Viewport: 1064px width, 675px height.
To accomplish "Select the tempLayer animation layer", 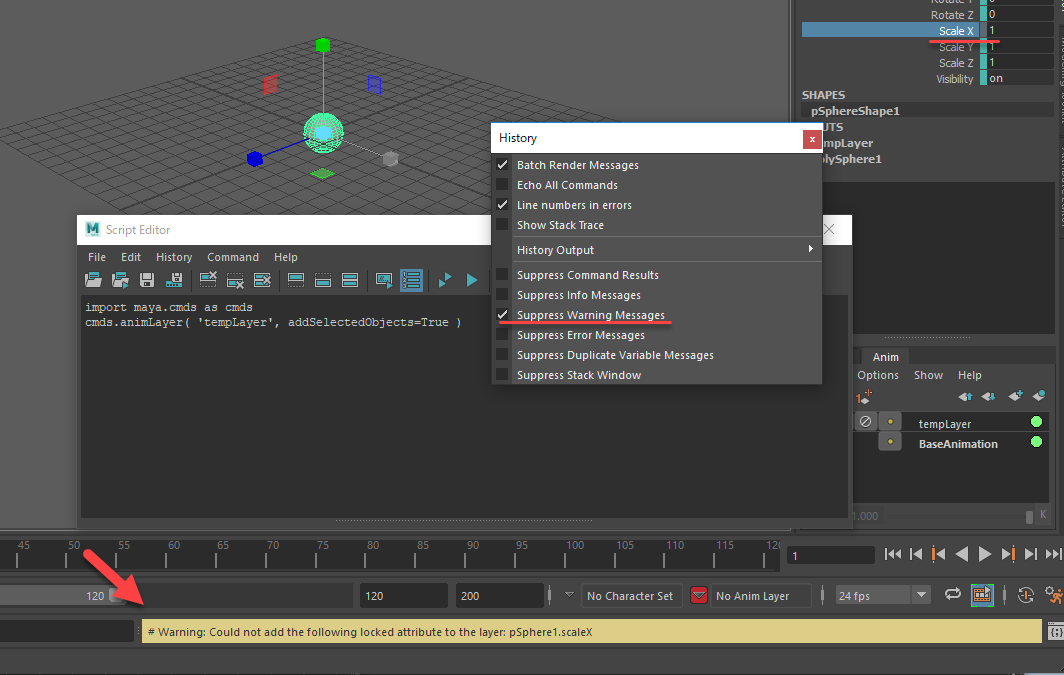I will pos(945,423).
